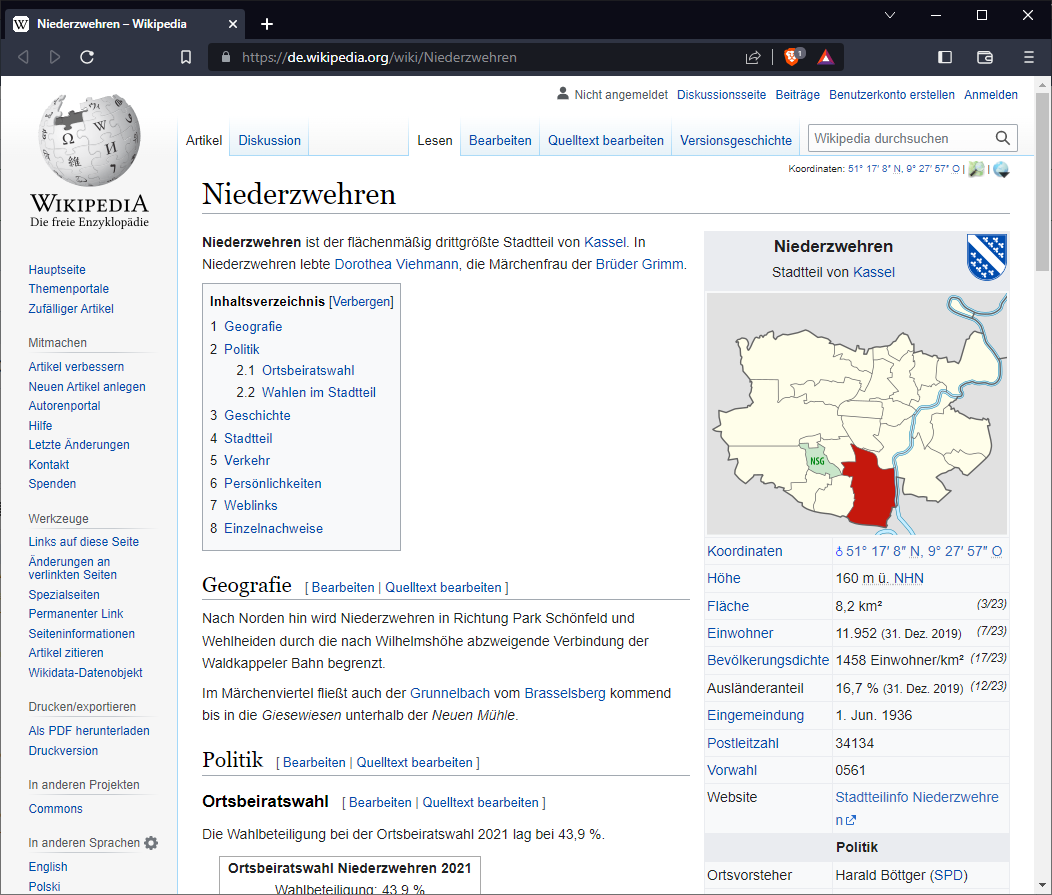Viewport: 1052px width, 895px height.
Task: Click the padlock icon in the address bar
Action: coord(225,57)
